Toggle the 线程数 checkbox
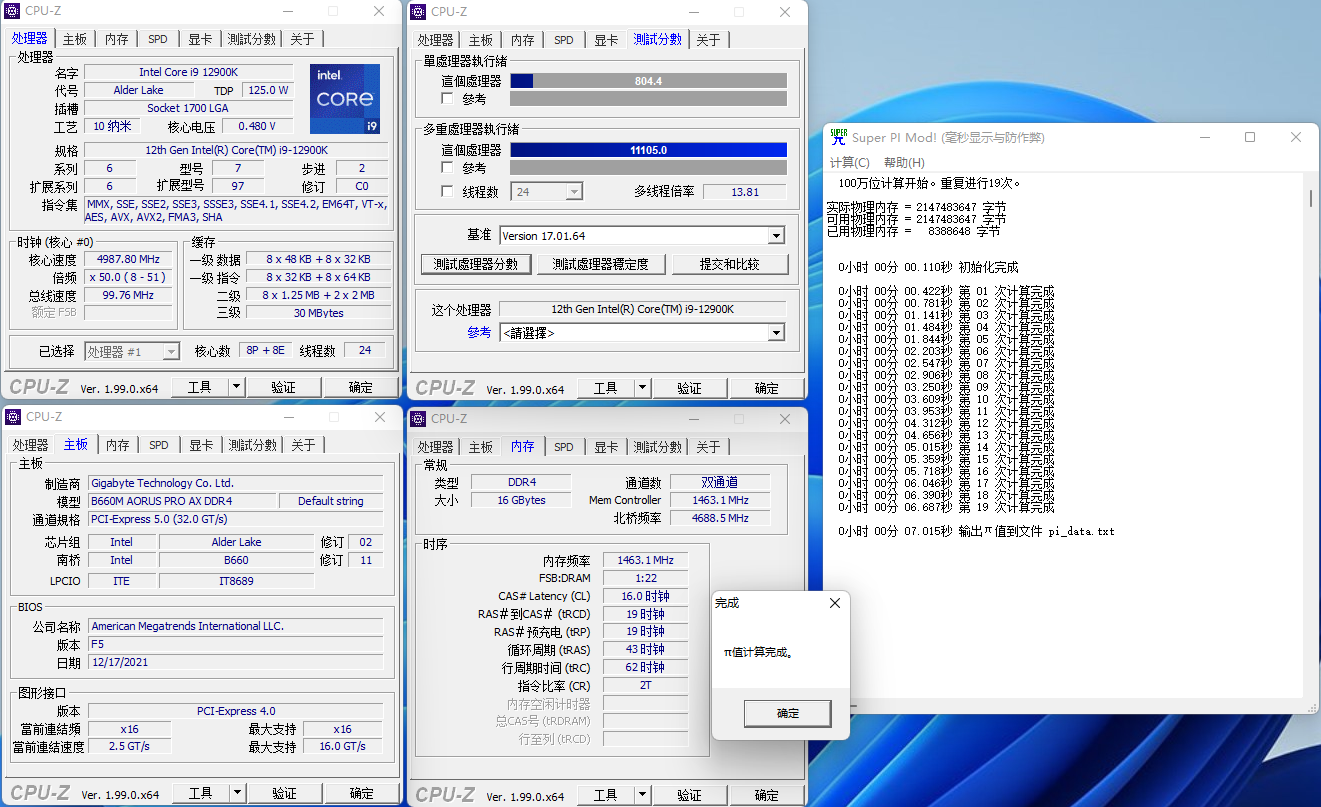This screenshot has width=1321, height=807. coord(448,191)
